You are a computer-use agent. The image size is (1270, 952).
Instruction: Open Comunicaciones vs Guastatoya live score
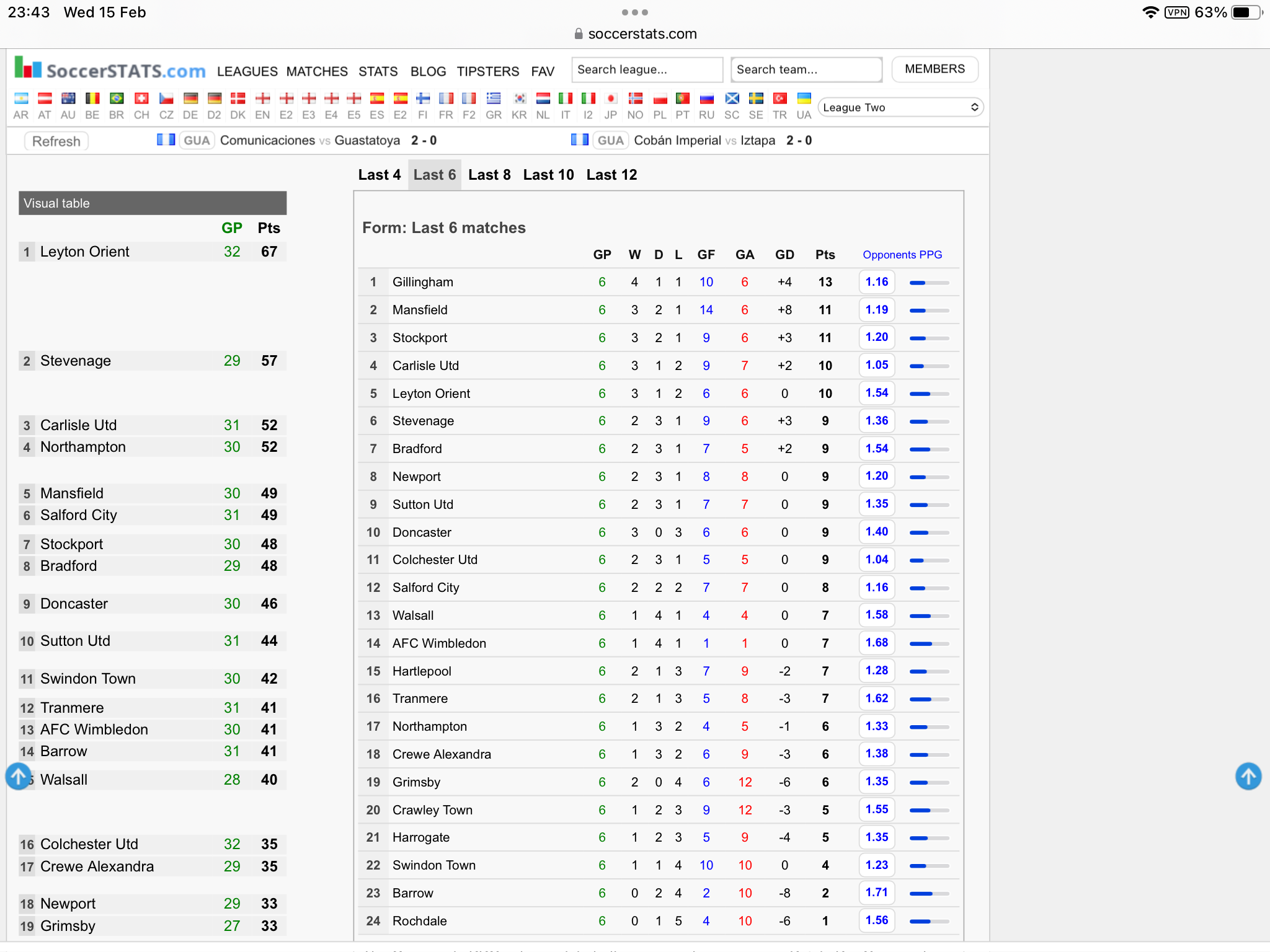[x=310, y=141]
